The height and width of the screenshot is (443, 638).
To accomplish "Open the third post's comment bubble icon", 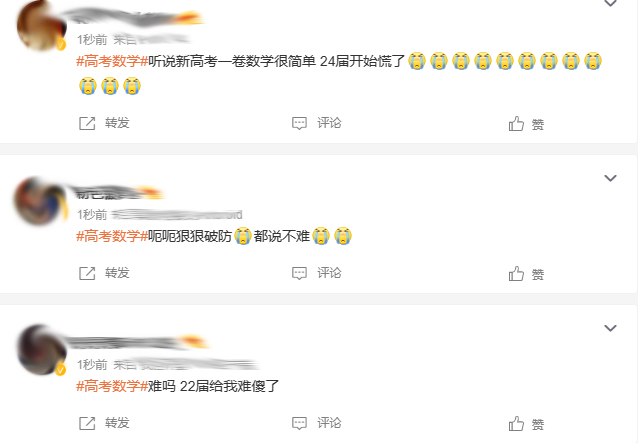I will pyautogui.click(x=299, y=423).
